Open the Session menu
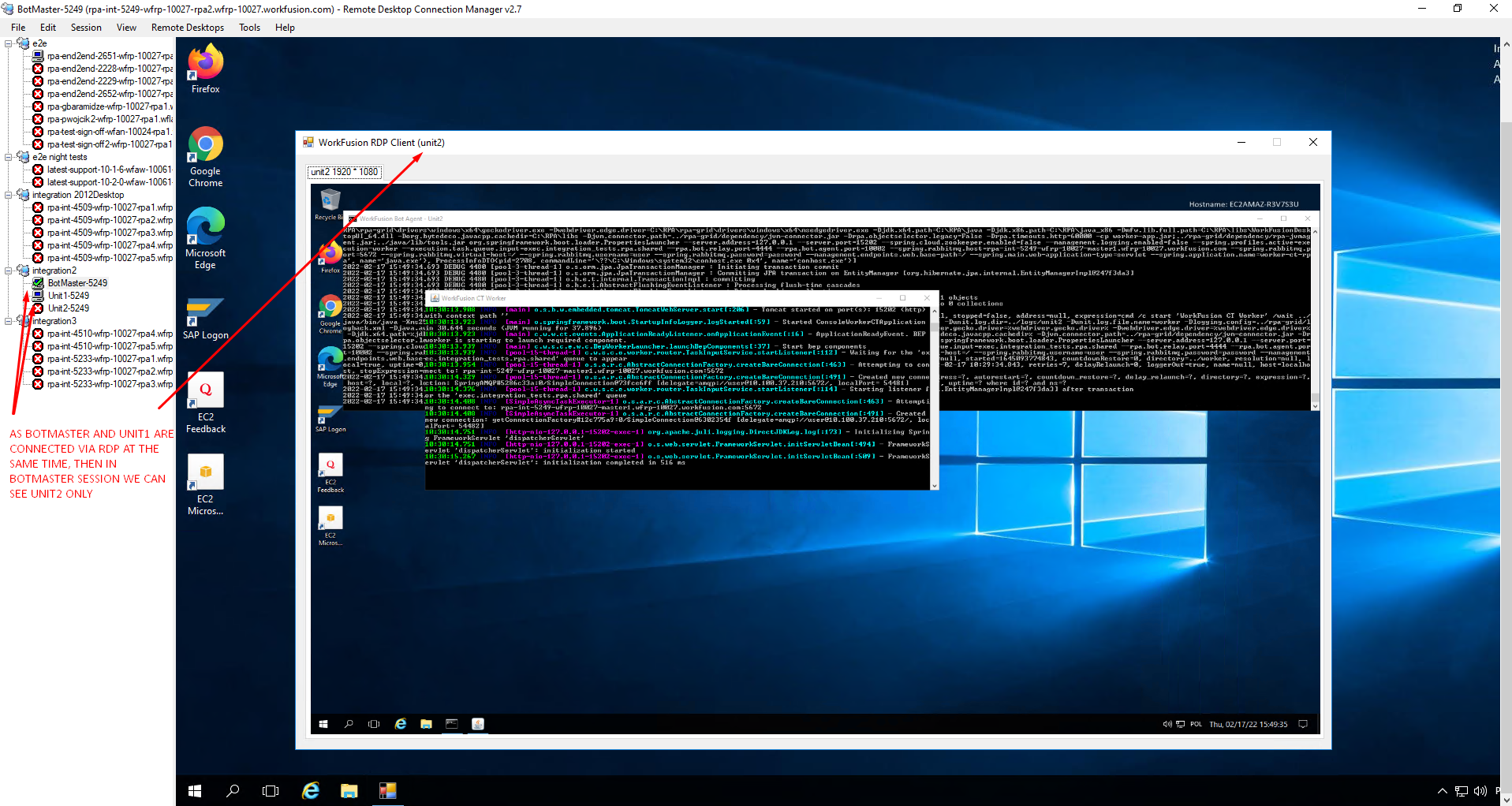Screen dimensions: 1512x806 [86, 28]
